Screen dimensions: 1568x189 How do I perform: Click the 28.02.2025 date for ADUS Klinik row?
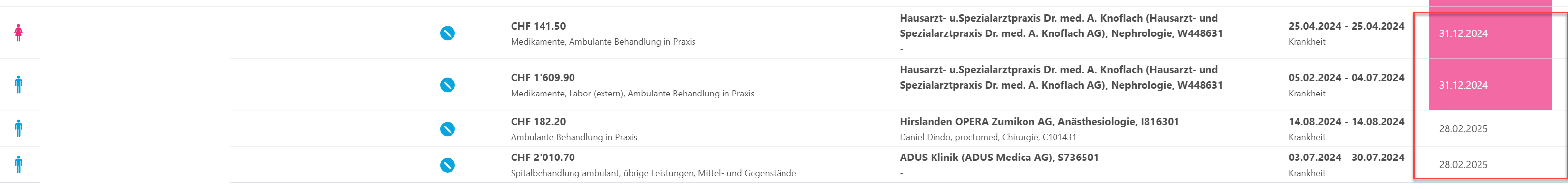1463,164
